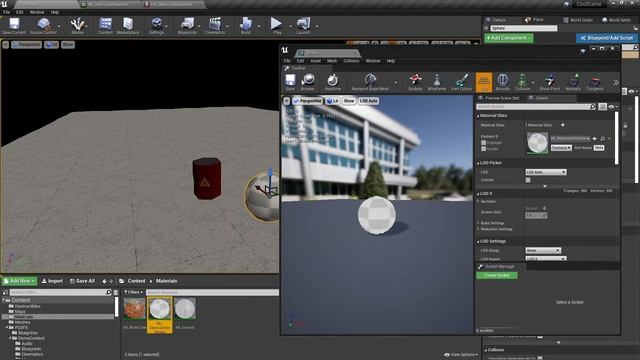Screen dimensions: 640x360
Task: Toggle the highlighted Grid toolbar button
Action: [484, 82]
